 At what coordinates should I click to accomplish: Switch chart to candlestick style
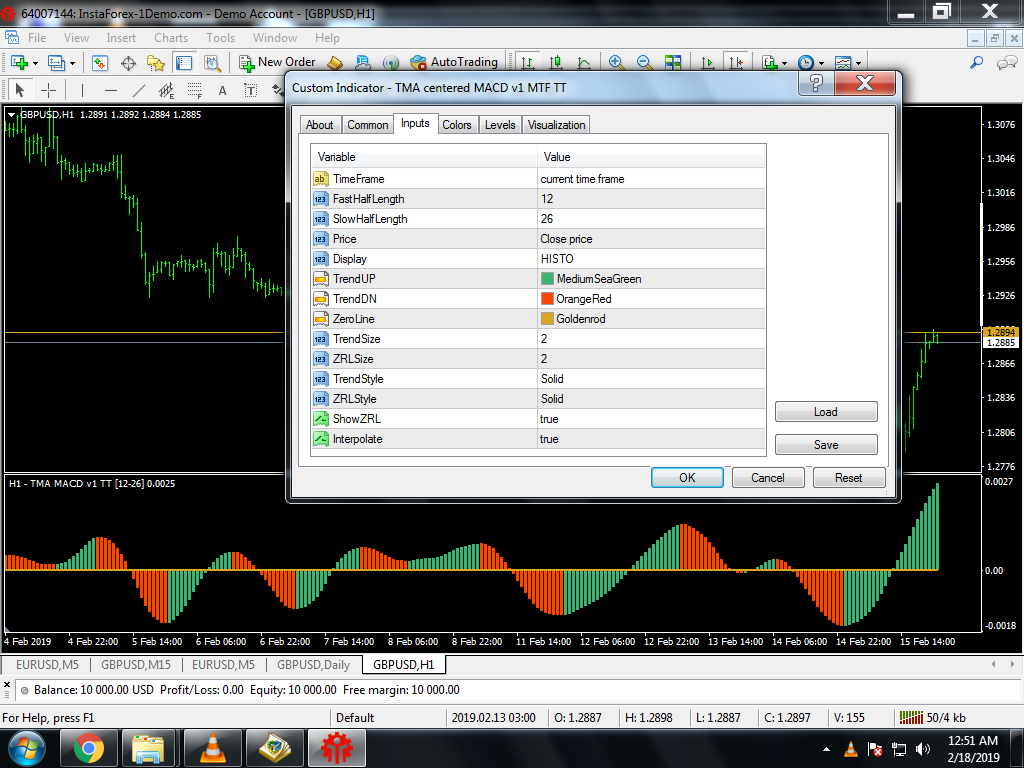[556, 63]
